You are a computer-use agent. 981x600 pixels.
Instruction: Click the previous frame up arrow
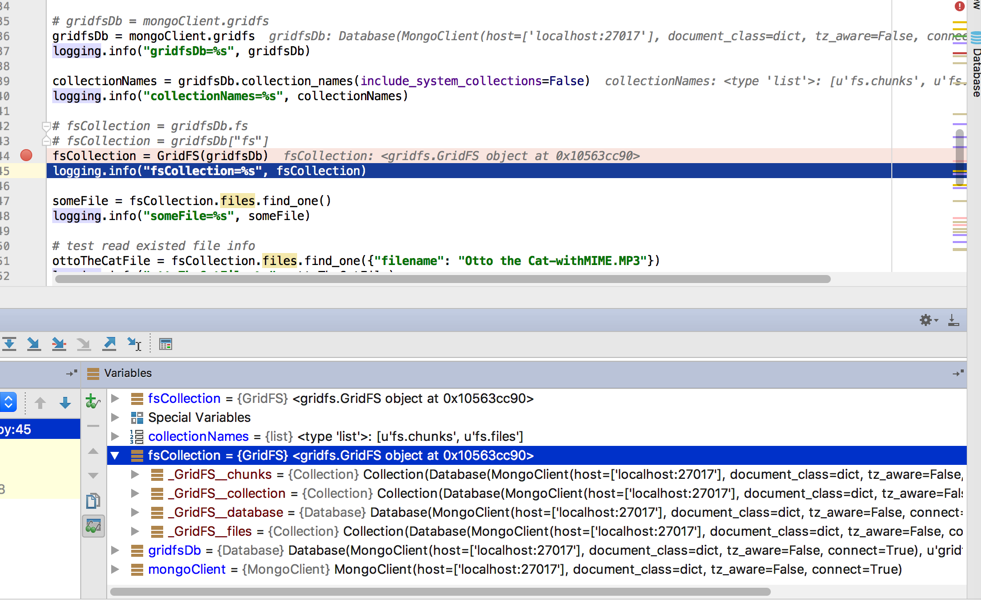[40, 403]
